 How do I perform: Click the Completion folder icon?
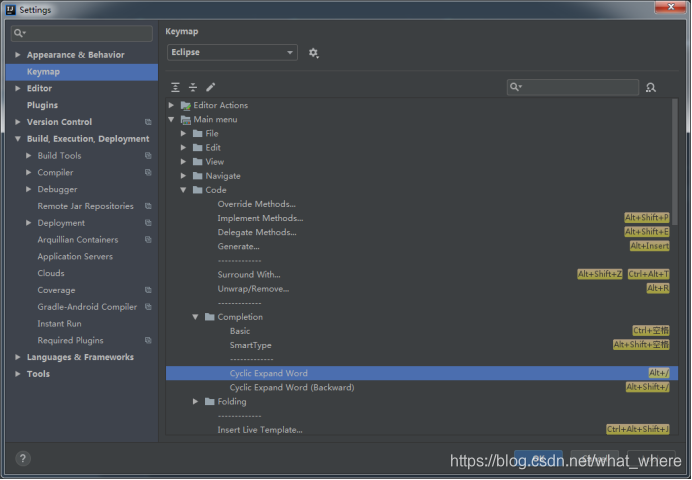point(210,317)
